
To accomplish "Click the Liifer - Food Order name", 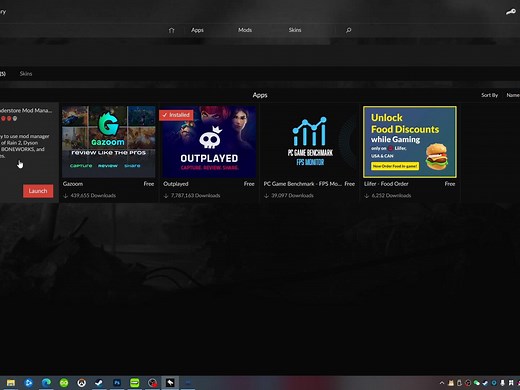I will pyautogui.click(x=386, y=184).
